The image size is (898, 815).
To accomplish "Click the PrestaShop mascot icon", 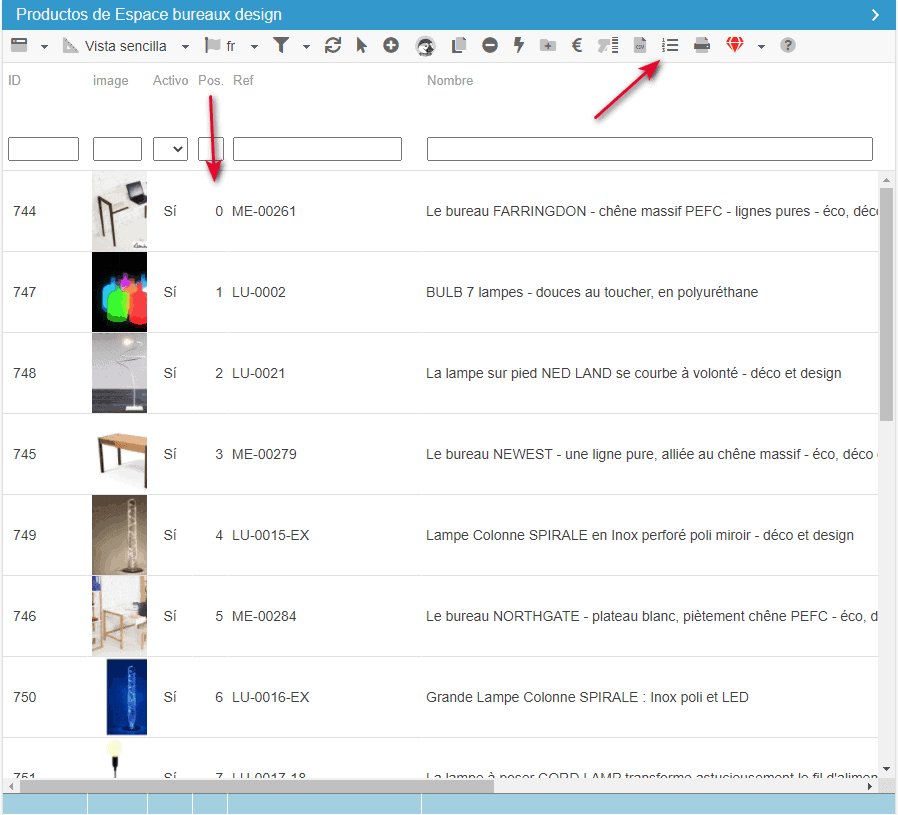I will (425, 46).
